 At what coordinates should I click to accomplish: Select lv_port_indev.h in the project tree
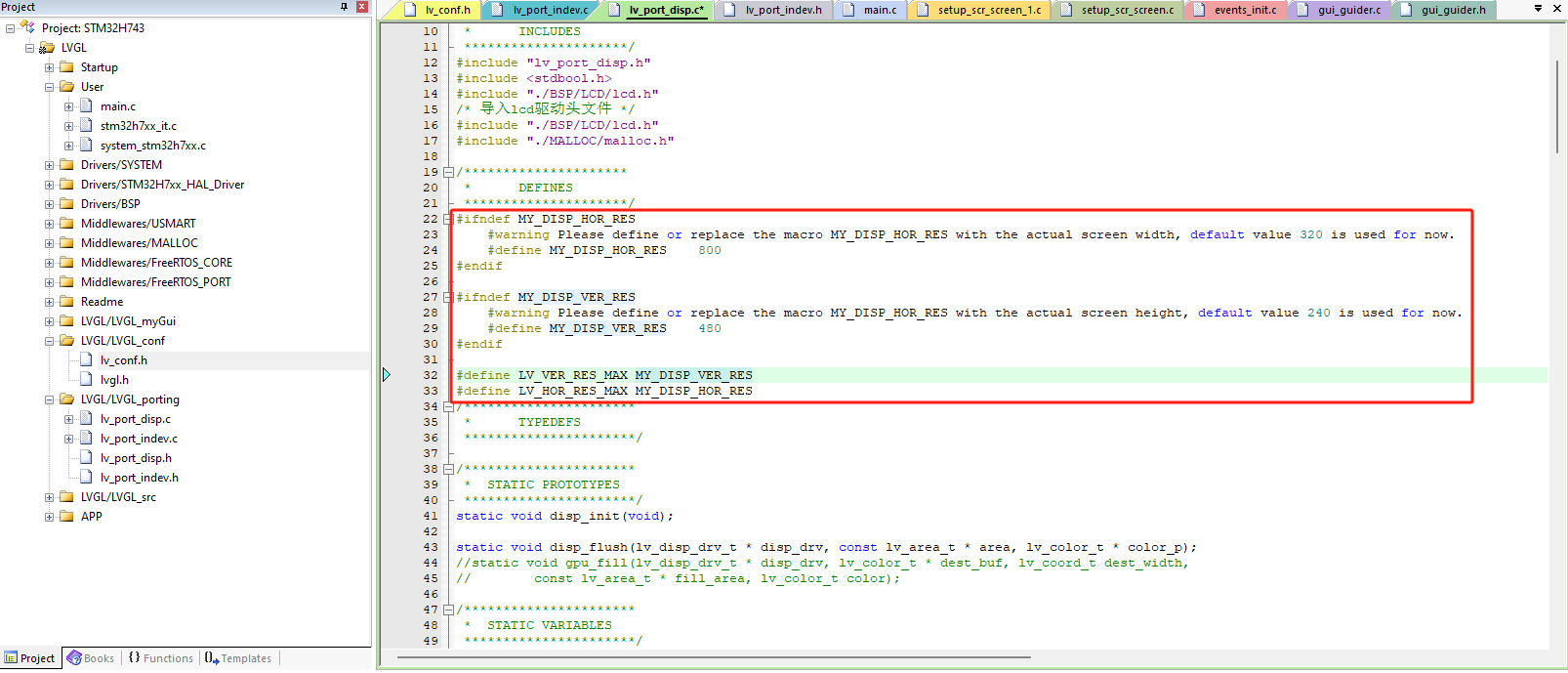[x=140, y=478]
